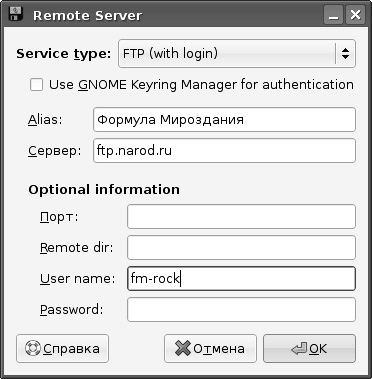Screen dimensions: 372x379
Task: Click the User name field
Action: click(241, 279)
